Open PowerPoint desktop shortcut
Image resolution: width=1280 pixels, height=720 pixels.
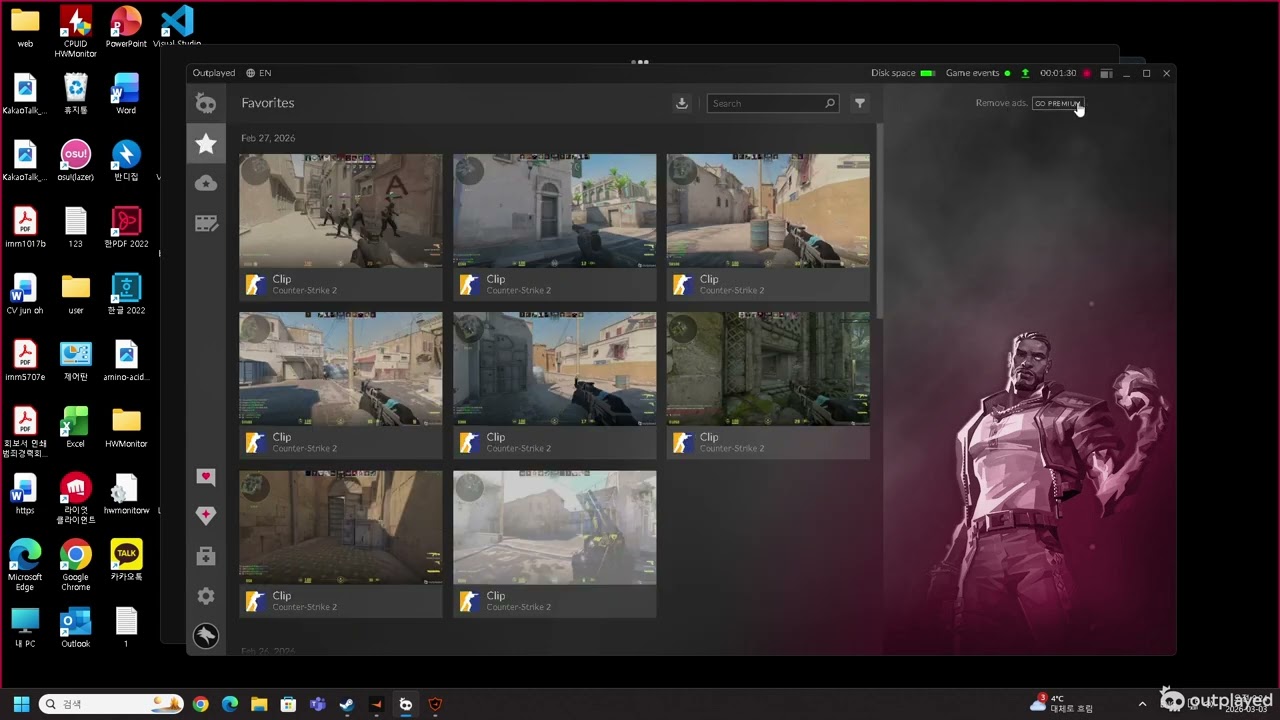coord(126,27)
